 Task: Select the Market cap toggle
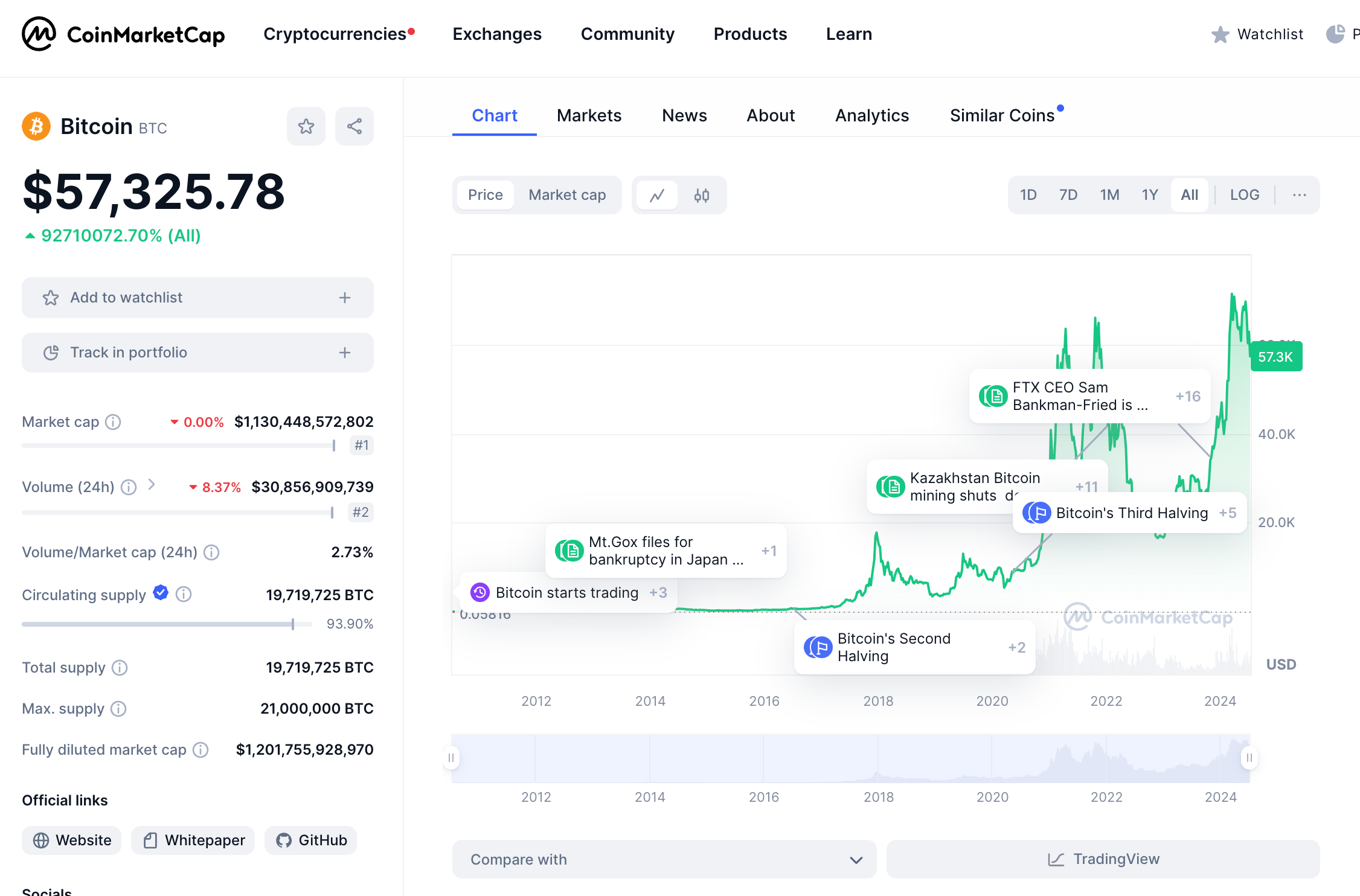[x=567, y=195]
